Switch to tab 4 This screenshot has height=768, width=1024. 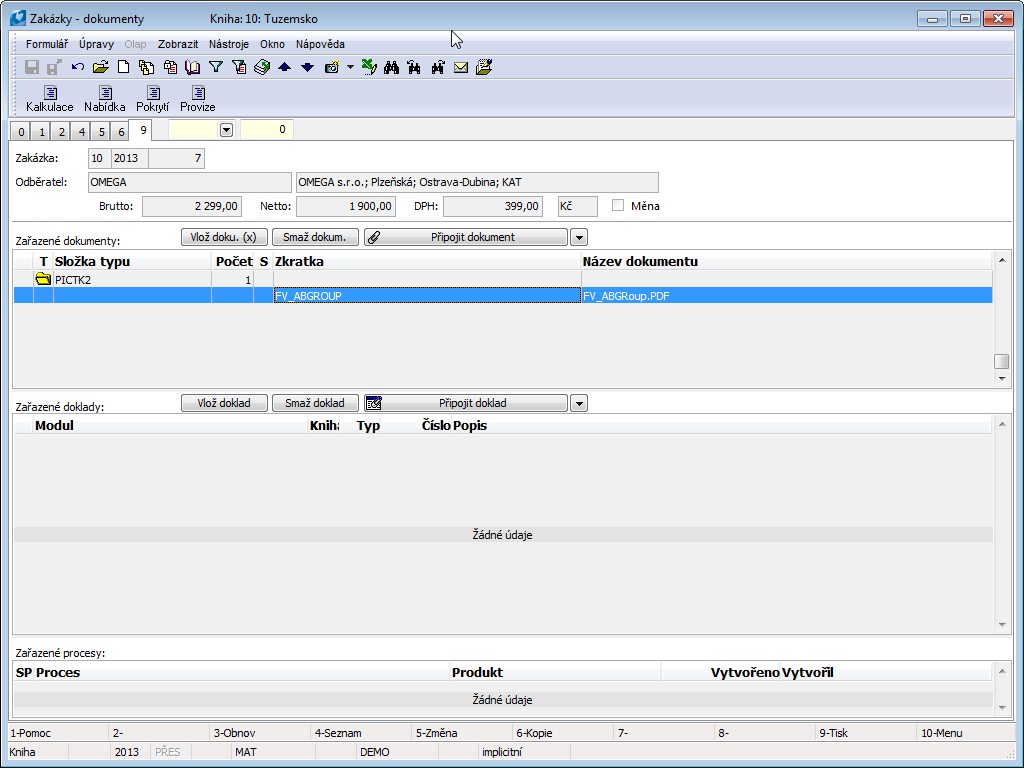(x=80, y=131)
